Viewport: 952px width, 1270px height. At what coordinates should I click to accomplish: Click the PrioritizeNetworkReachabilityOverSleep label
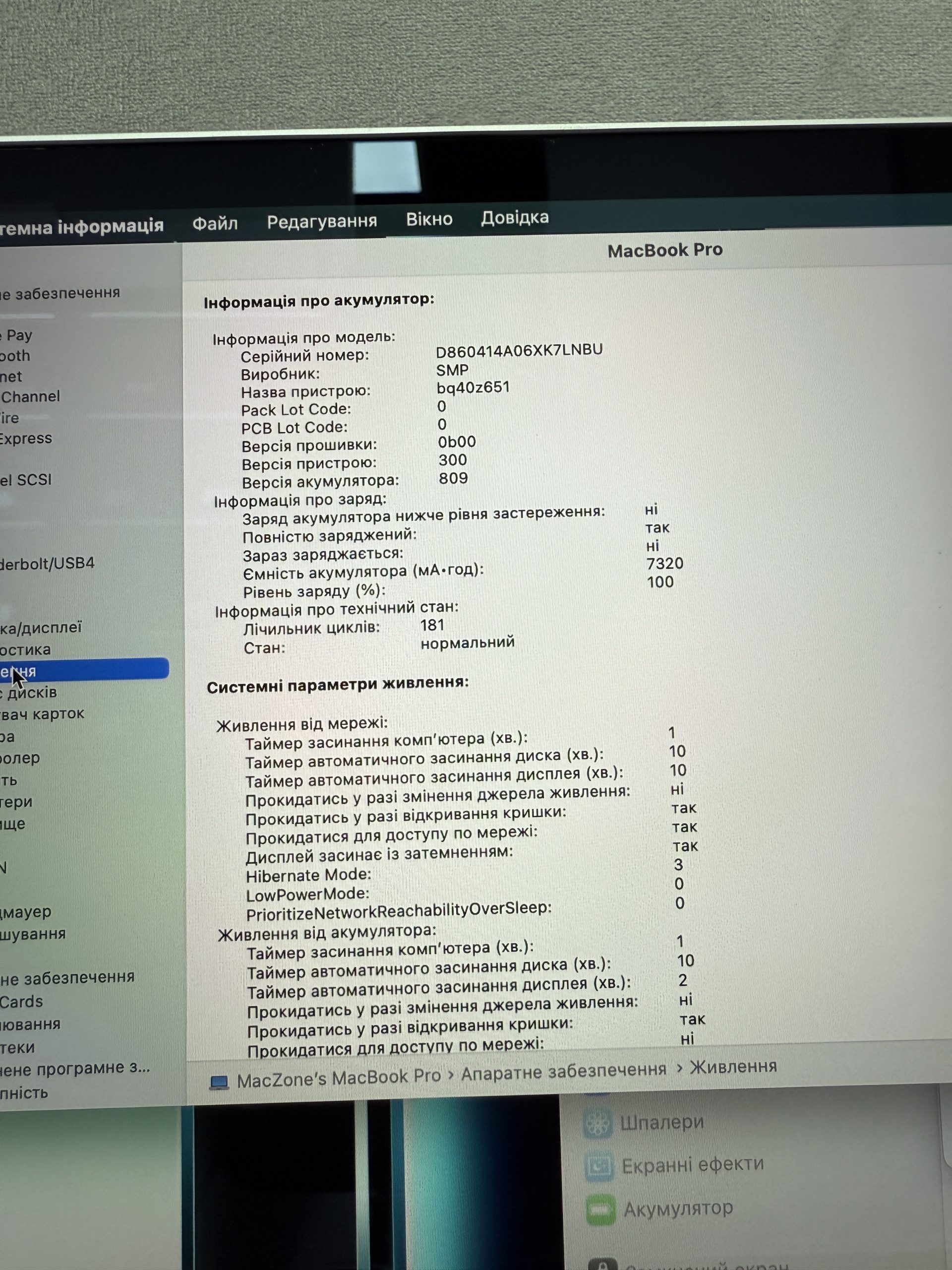[x=399, y=911]
